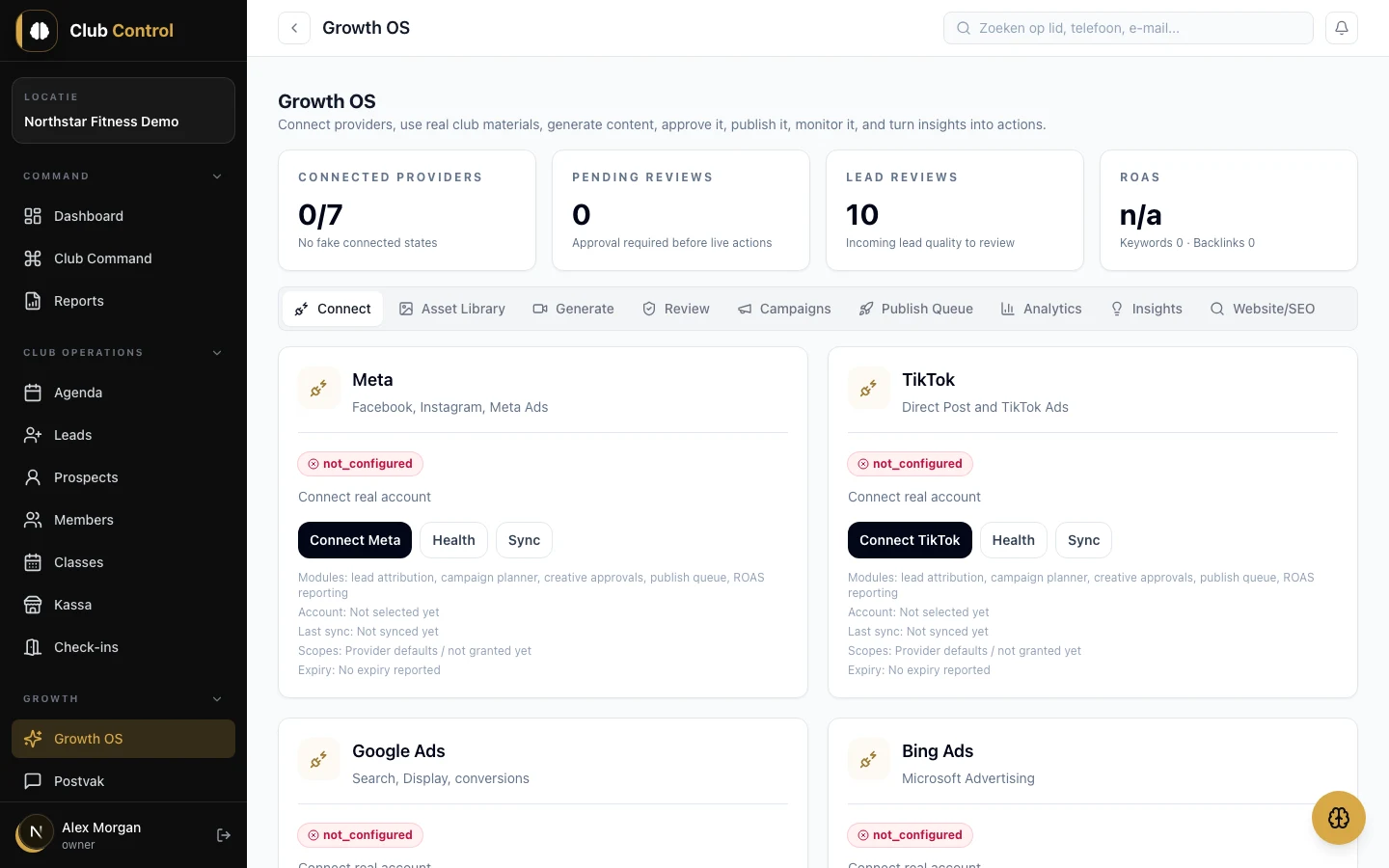Click 'Facebook, Instagram, Meta Ads' subtitle
This screenshot has width=1389, height=868.
tap(449, 407)
